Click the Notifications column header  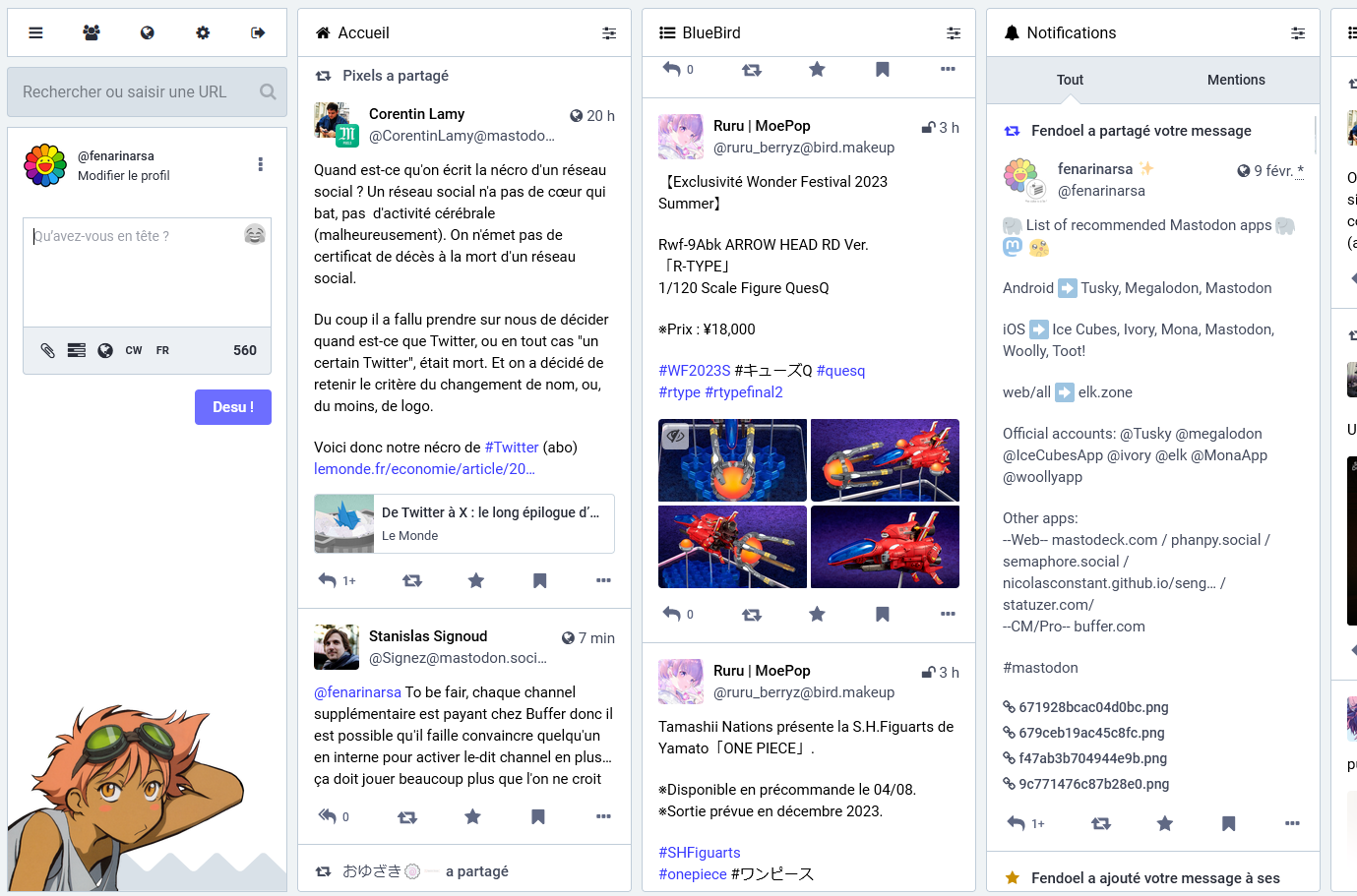pyautogui.click(x=1060, y=32)
